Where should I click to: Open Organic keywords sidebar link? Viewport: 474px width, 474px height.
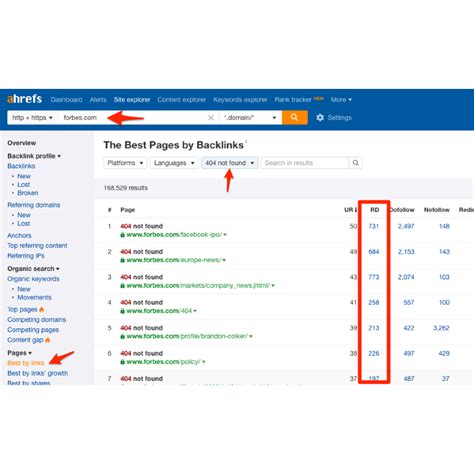tap(33, 279)
